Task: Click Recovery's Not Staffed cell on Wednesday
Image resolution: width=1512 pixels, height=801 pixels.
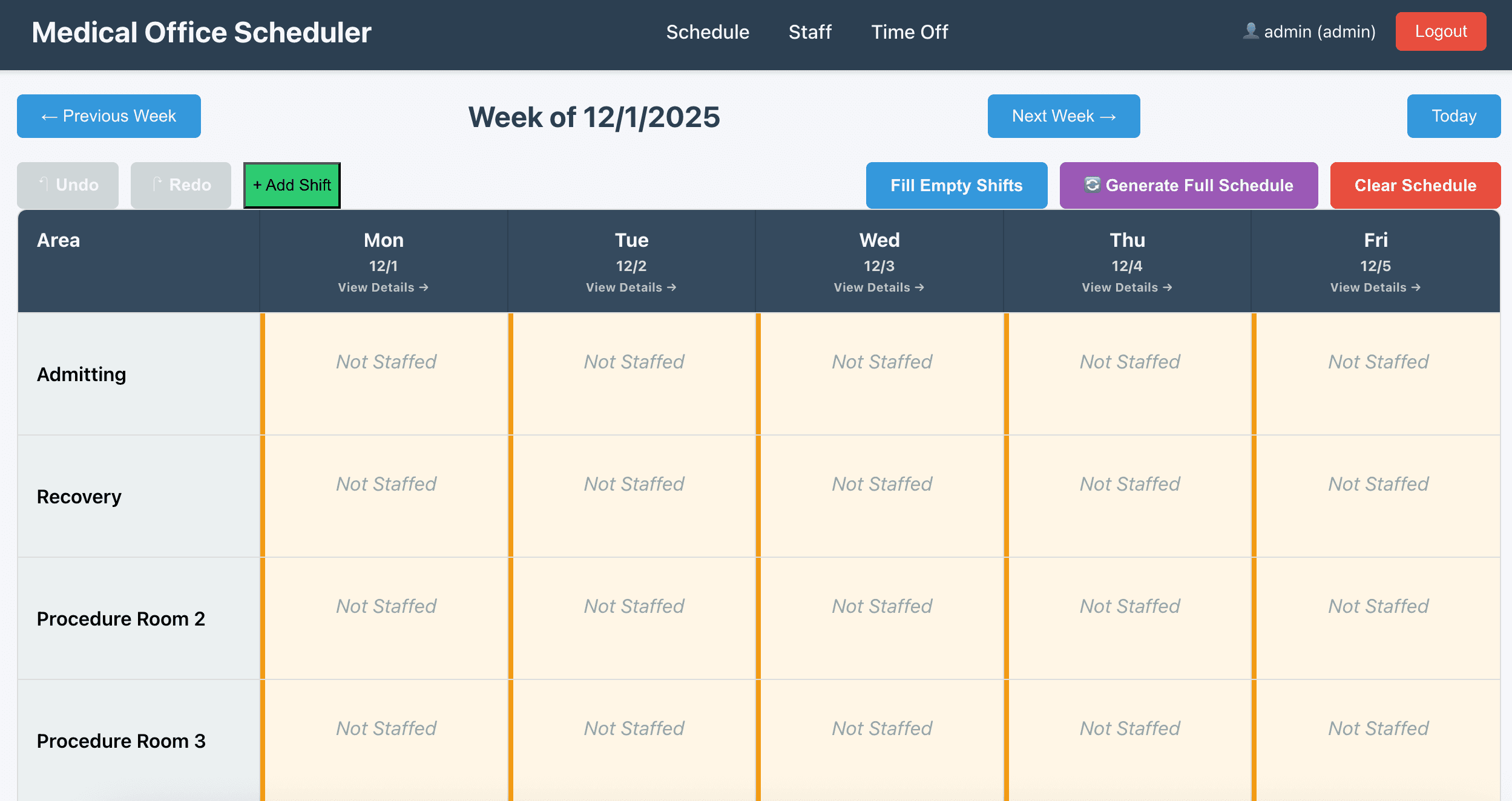Action: pyautogui.click(x=881, y=494)
